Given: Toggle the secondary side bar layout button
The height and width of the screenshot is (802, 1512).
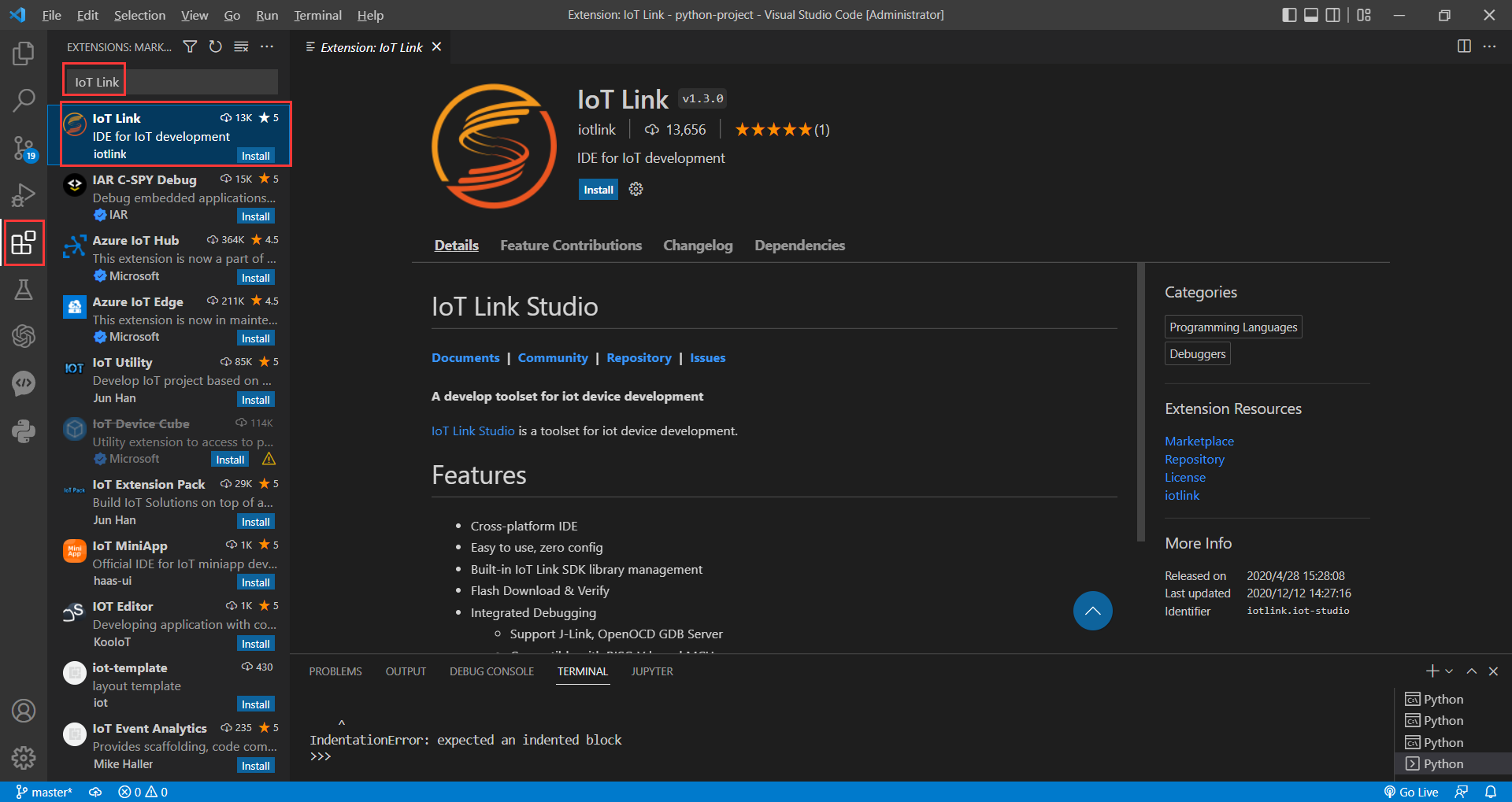Looking at the screenshot, I should (1332, 15).
